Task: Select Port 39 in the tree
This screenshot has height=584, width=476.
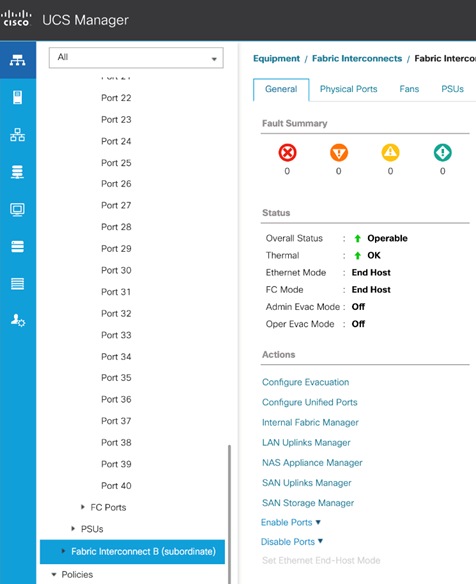Action: point(116,464)
